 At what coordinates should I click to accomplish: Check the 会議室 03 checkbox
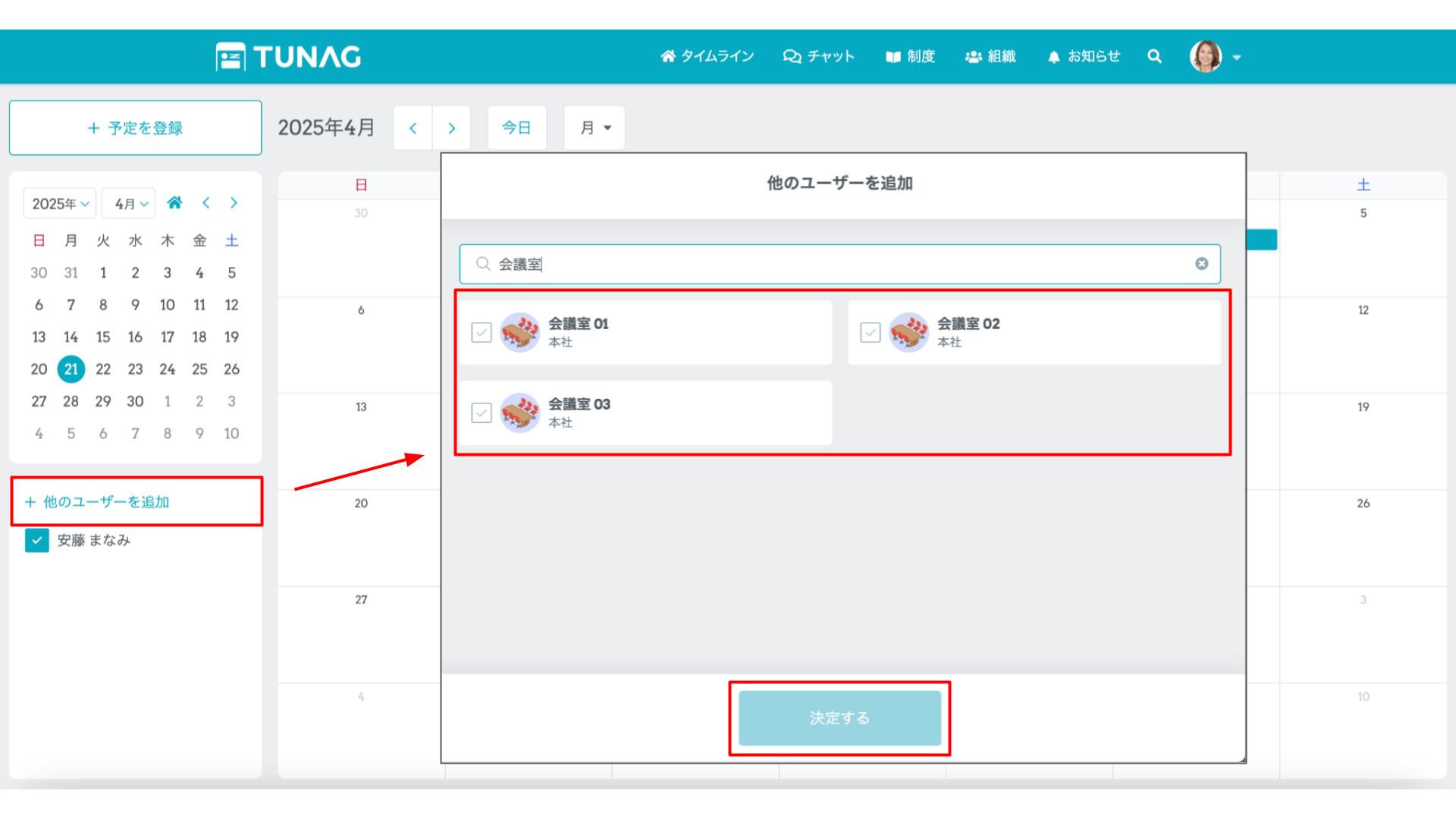pyautogui.click(x=482, y=413)
